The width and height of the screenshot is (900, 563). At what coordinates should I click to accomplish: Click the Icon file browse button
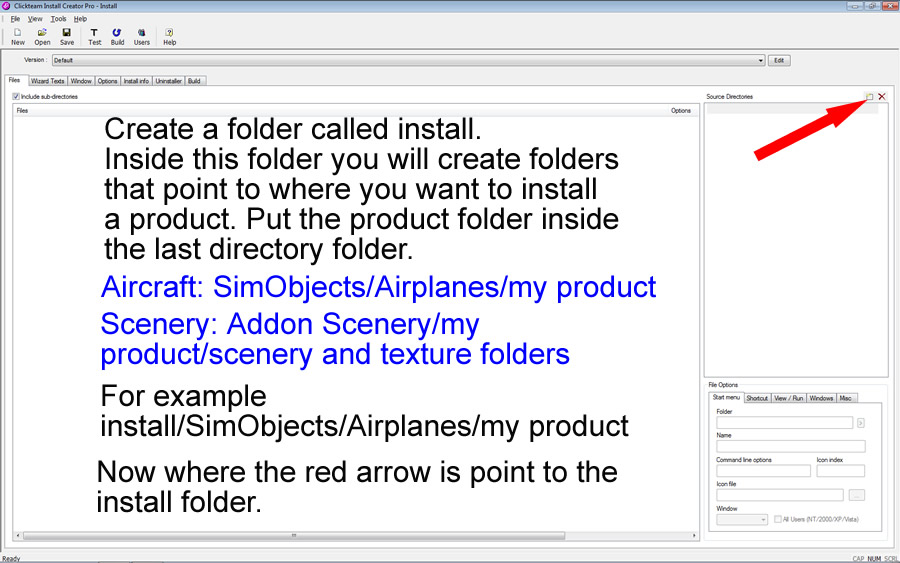click(x=856, y=495)
